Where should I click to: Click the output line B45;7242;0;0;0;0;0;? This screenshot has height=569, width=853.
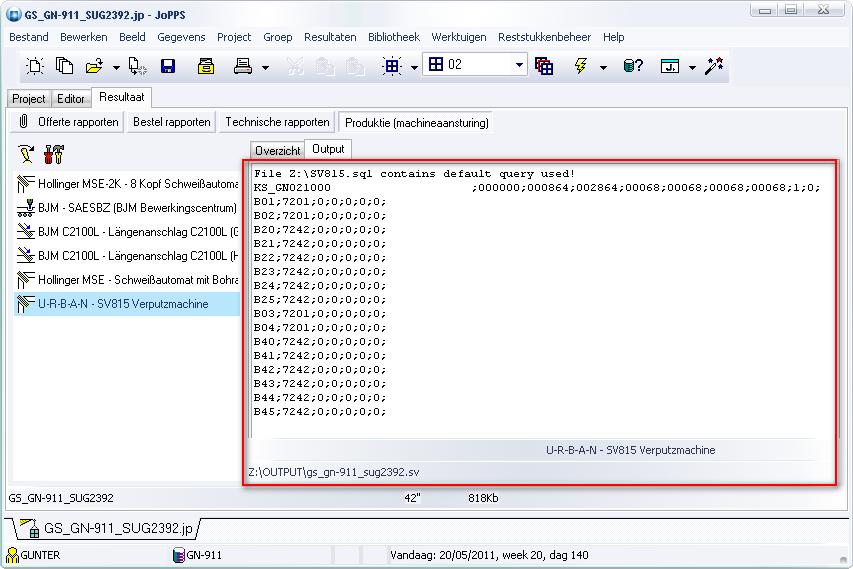point(320,412)
